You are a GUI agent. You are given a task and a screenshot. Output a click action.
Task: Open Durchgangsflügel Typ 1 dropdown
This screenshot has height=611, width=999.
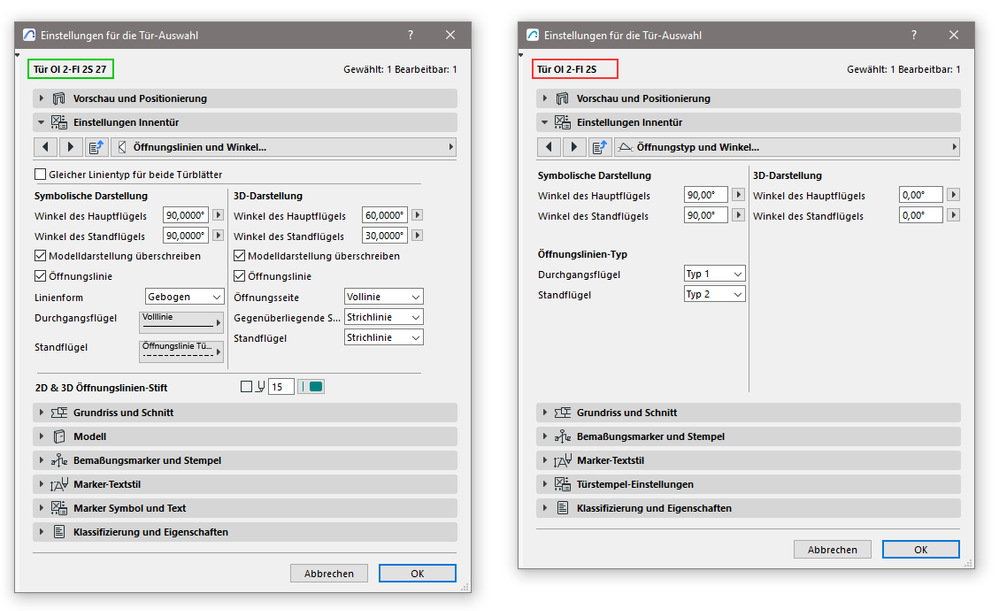(x=714, y=274)
